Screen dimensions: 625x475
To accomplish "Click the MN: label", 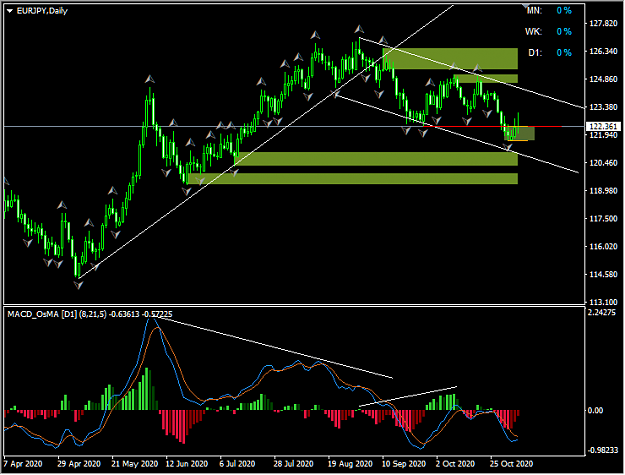I will [x=534, y=11].
